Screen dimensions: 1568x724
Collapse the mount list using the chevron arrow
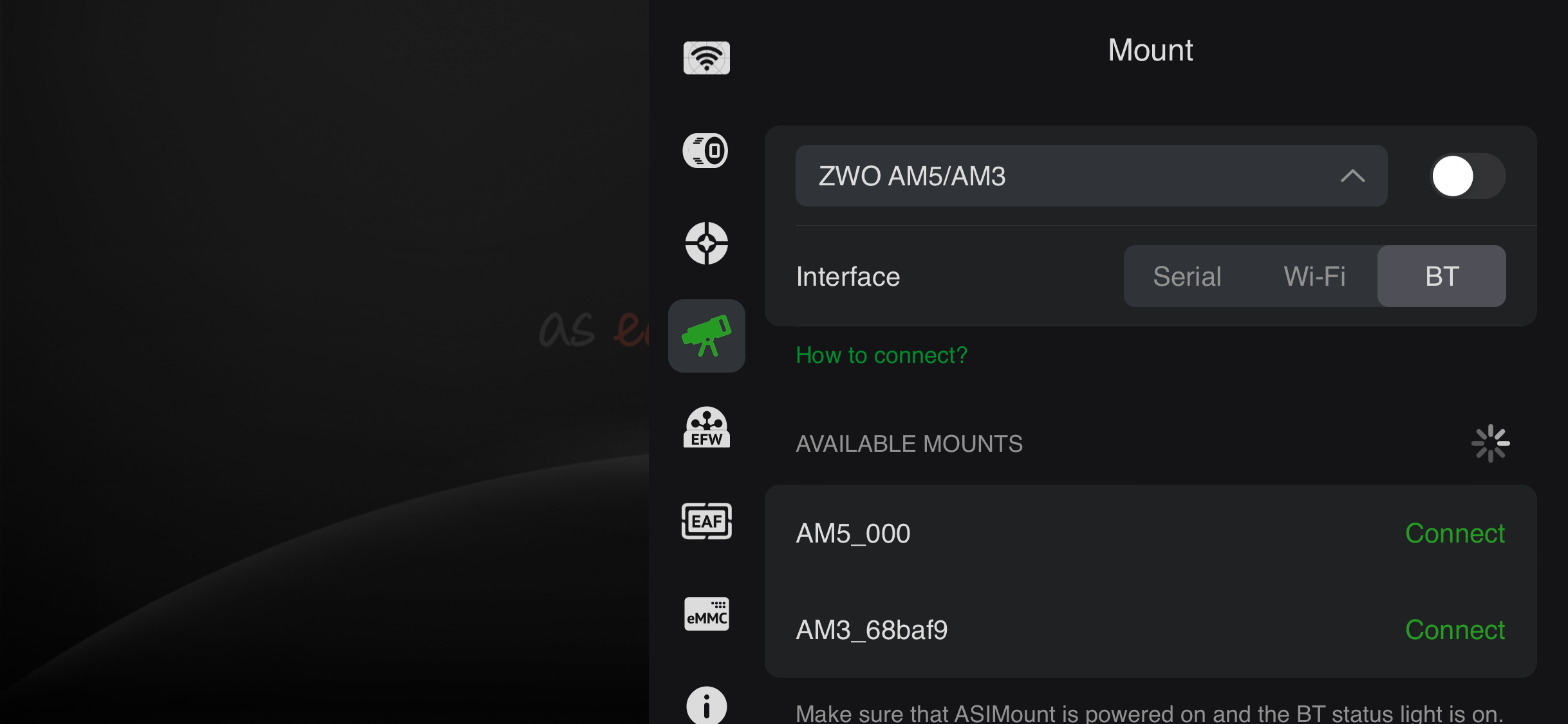coord(1353,176)
